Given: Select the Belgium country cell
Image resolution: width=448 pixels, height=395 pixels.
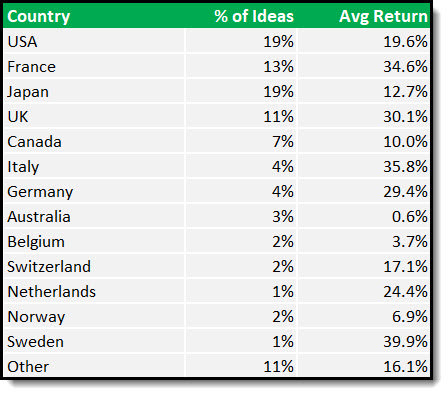Looking at the screenshot, I should click(94, 241).
